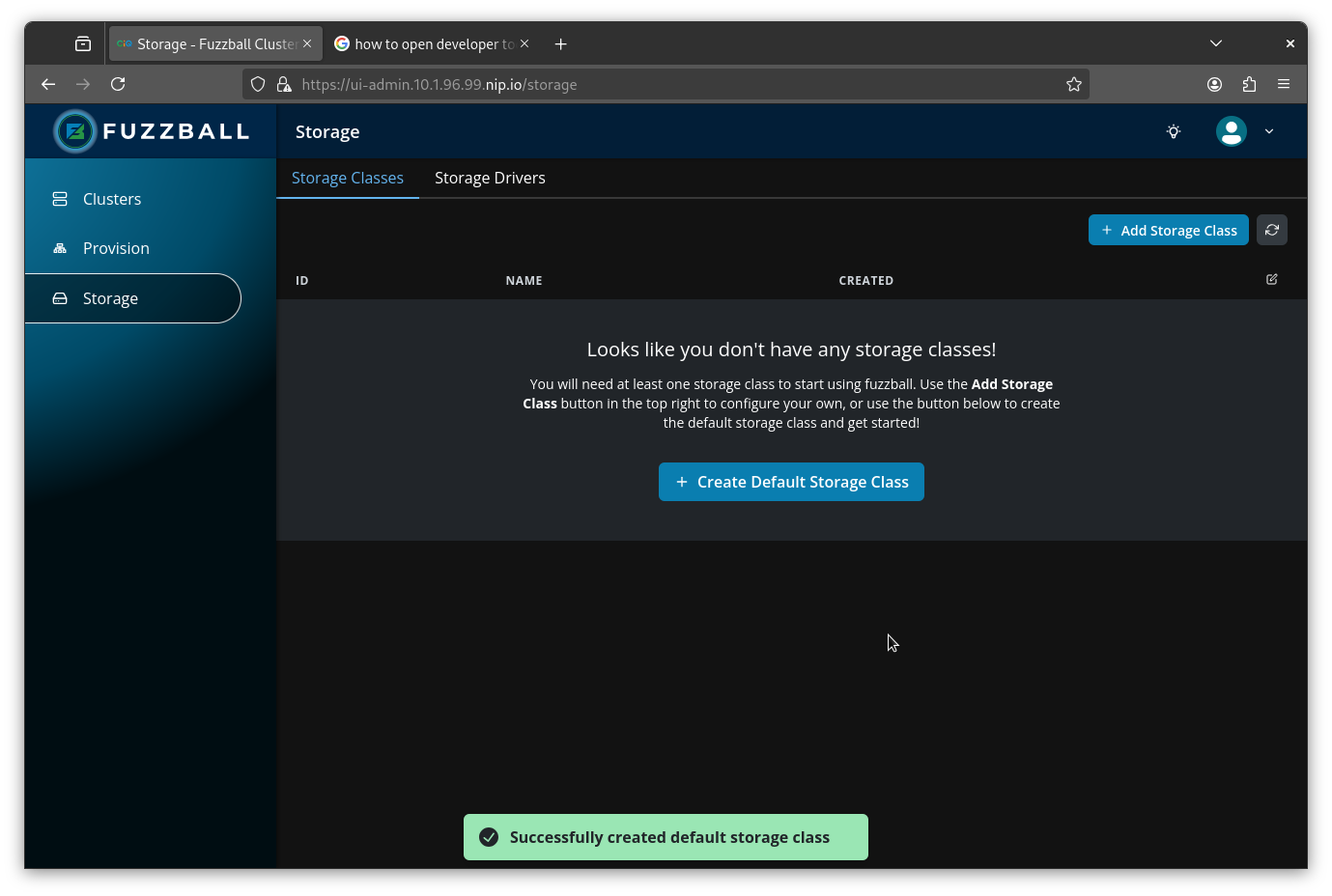Image resolution: width=1332 pixels, height=896 pixels.
Task: Click the Storage page title
Action: point(327,131)
